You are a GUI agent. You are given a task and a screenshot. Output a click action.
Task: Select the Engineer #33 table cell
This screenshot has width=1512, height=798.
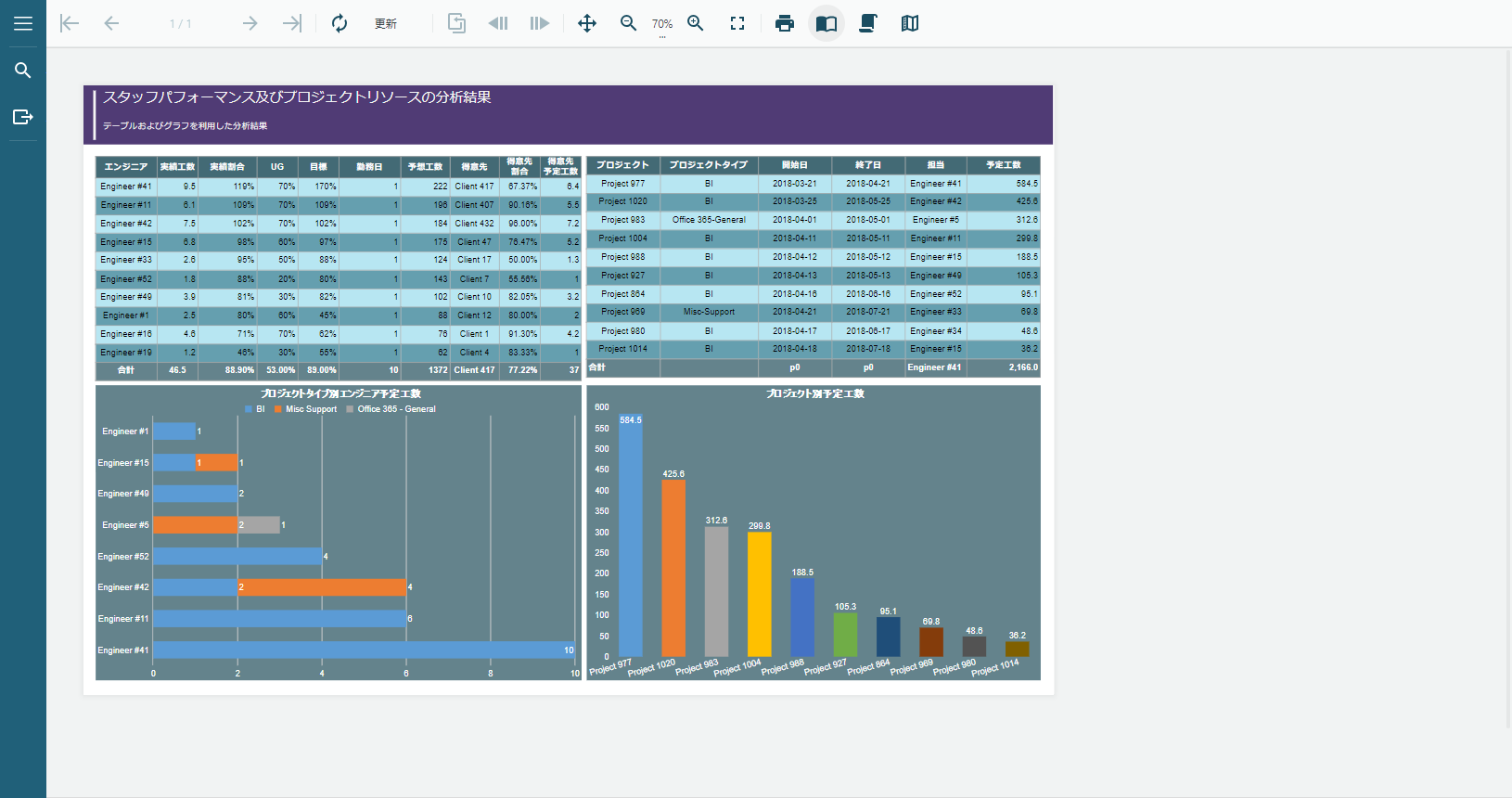click(126, 260)
